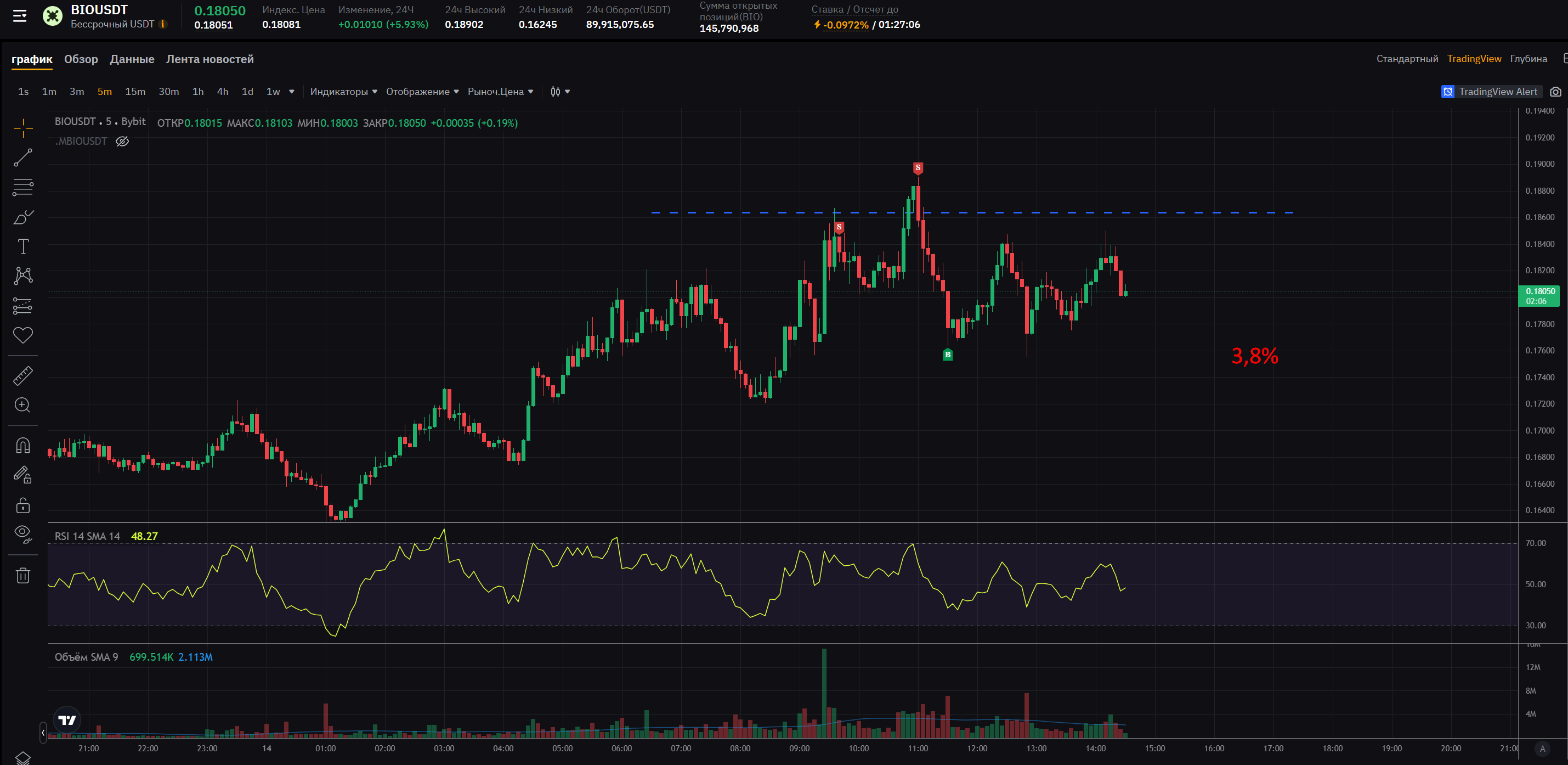
Task: Activate the ruler measure tool
Action: pos(23,376)
